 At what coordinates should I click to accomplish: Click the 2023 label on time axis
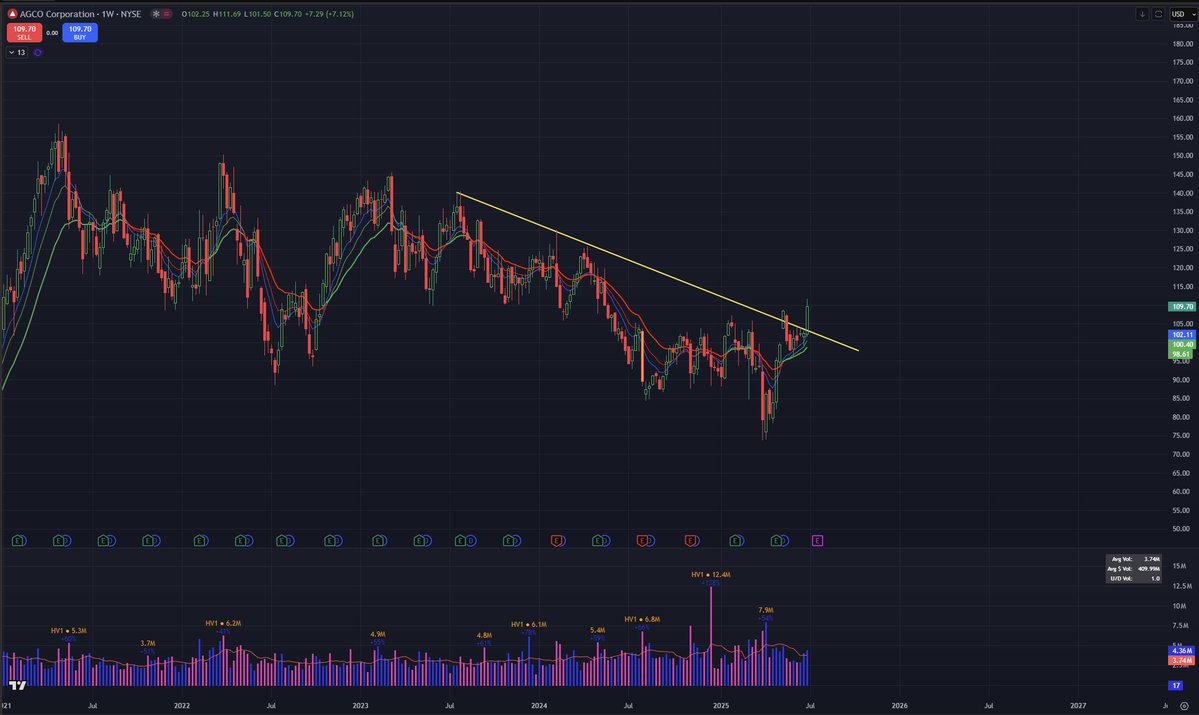click(360, 706)
